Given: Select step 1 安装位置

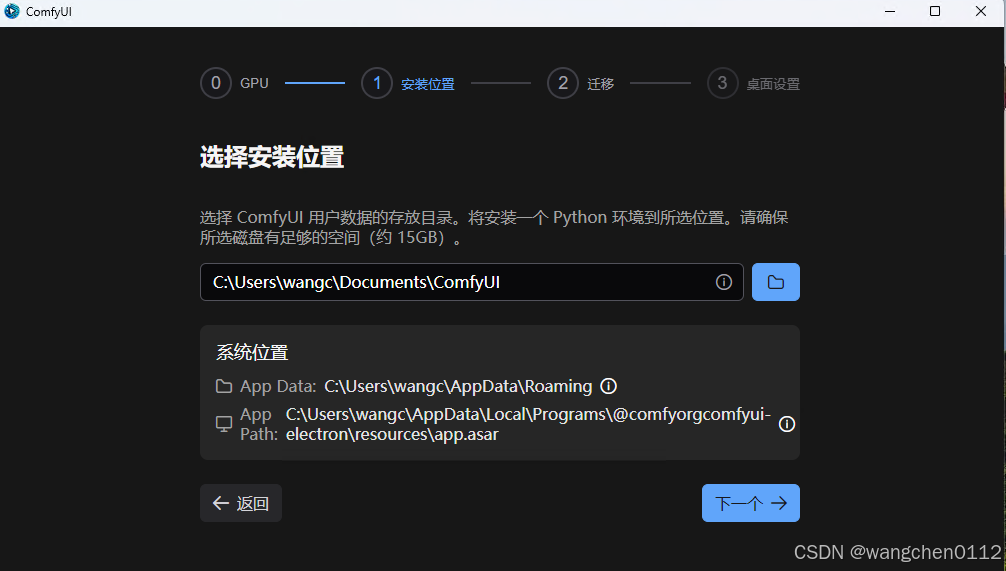Looking at the screenshot, I should pyautogui.click(x=408, y=83).
